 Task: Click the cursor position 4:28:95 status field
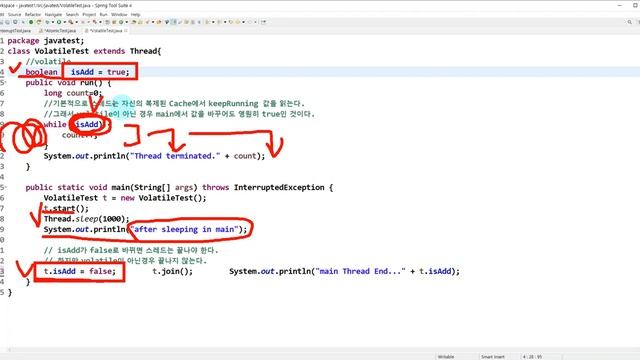(x=533, y=357)
